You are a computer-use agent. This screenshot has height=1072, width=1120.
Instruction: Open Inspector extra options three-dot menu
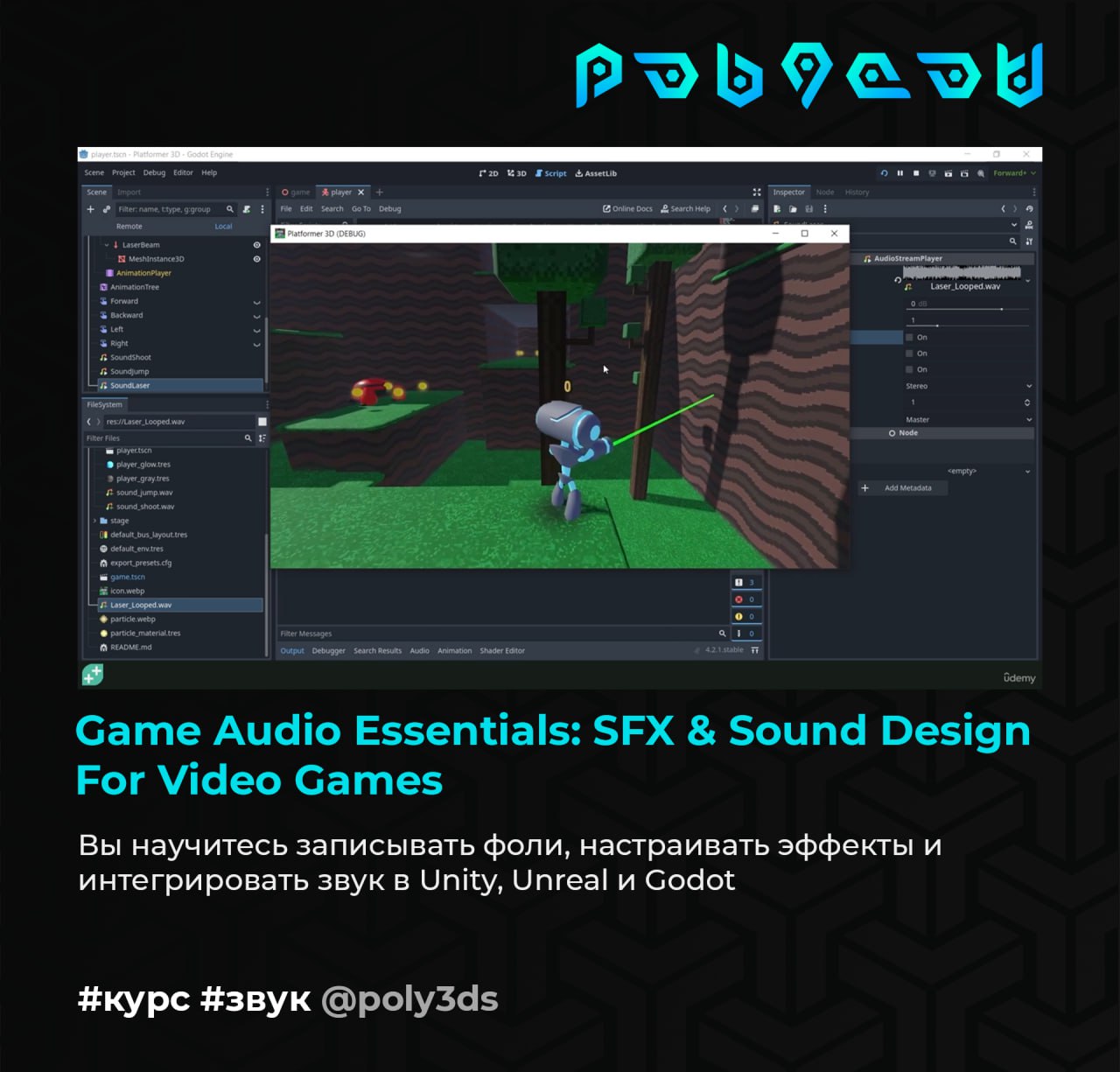825,209
